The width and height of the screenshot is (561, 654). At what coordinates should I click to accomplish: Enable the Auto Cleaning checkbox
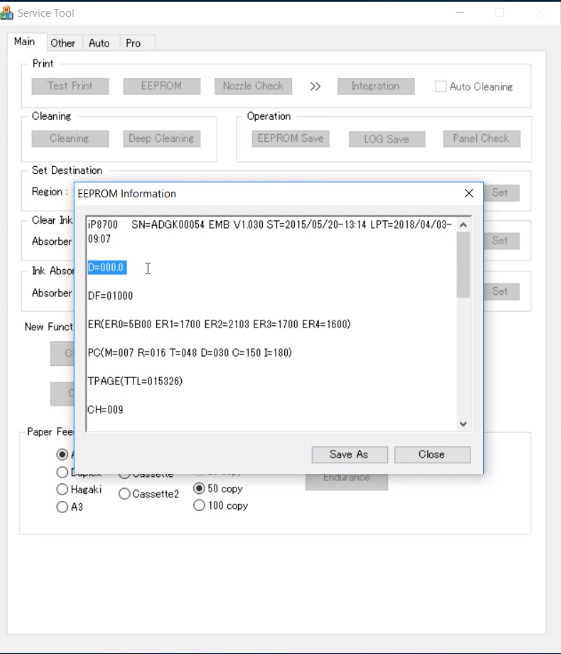440,86
